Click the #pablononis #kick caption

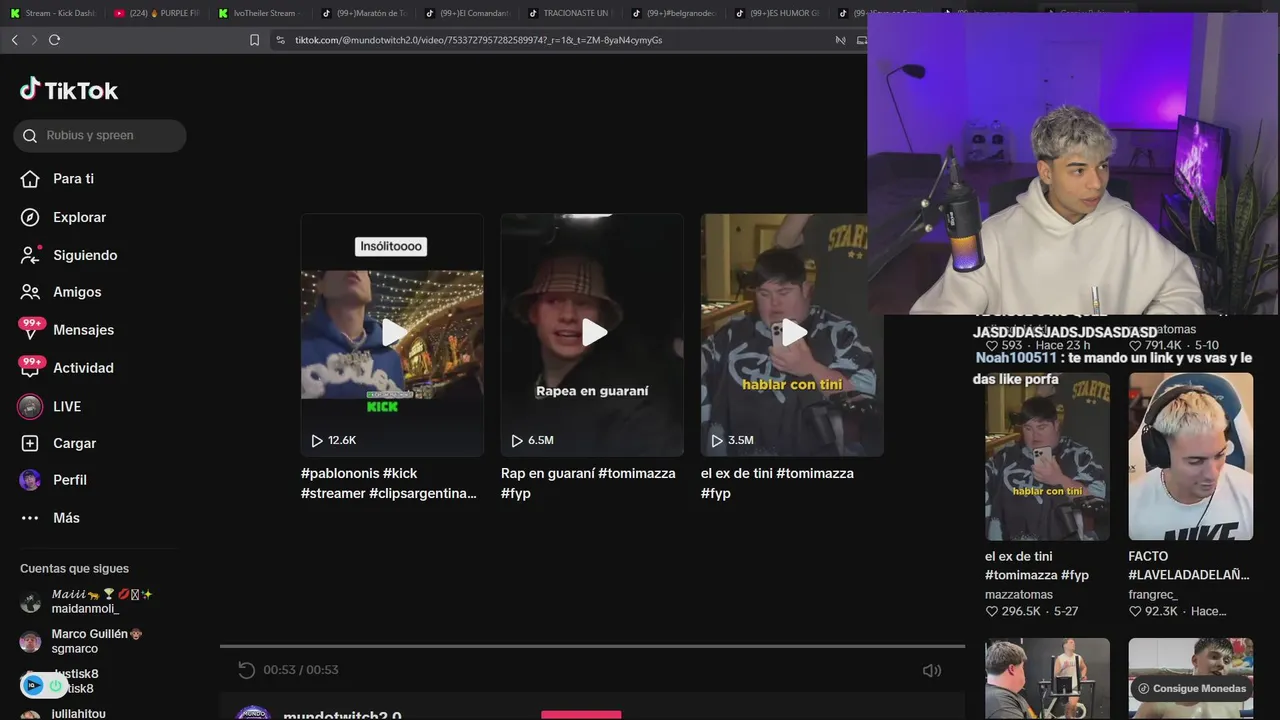390,483
